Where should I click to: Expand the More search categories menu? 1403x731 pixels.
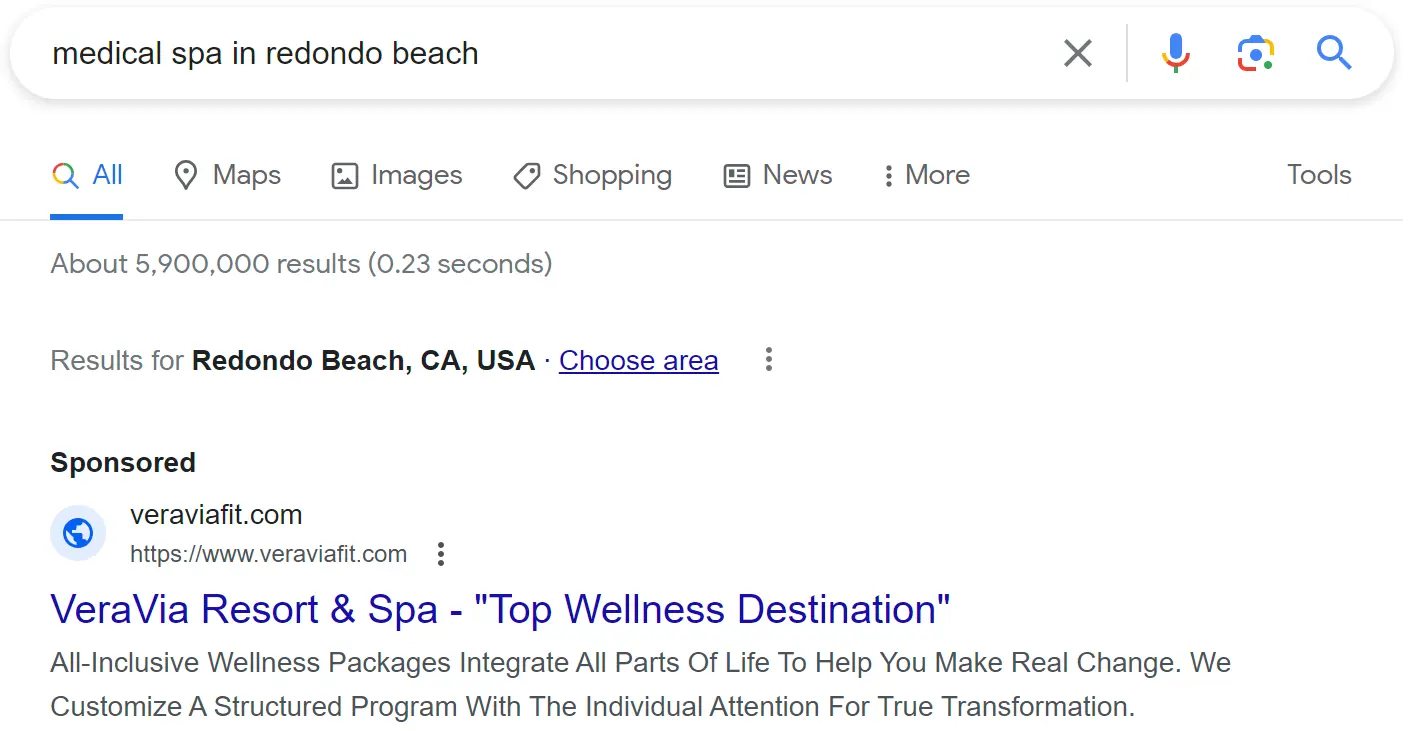coord(924,175)
